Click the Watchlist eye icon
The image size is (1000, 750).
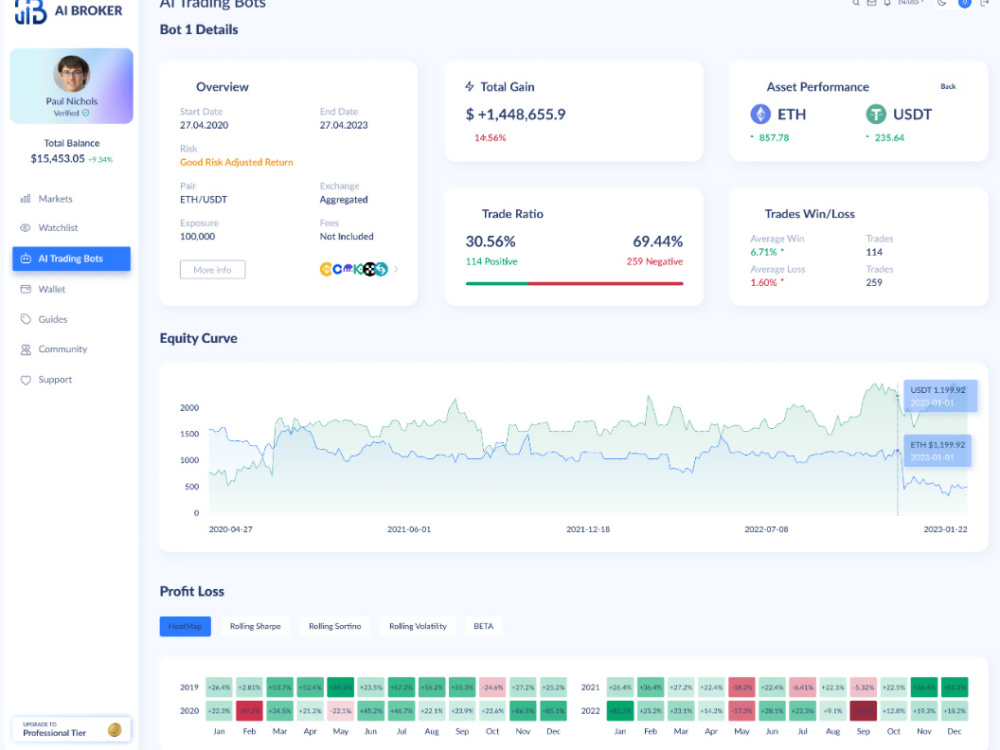pos(26,228)
